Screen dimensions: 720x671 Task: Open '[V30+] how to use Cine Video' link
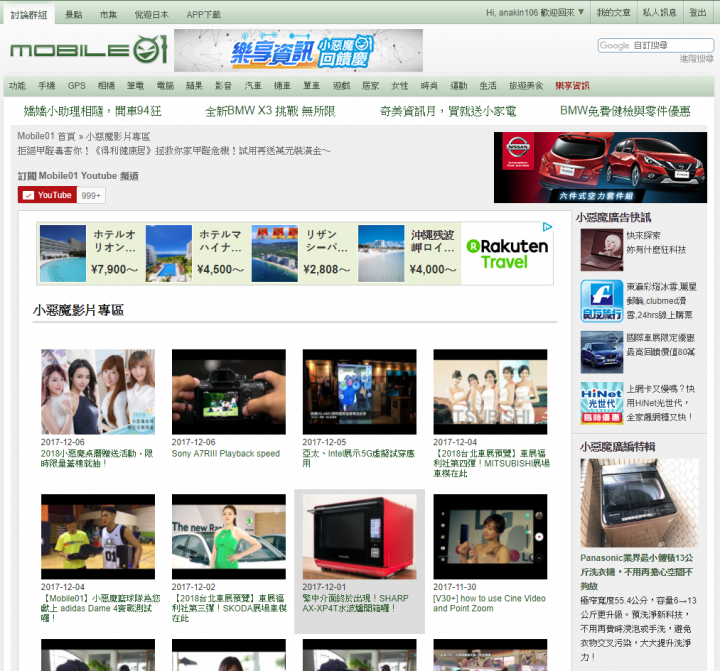pos(489,603)
